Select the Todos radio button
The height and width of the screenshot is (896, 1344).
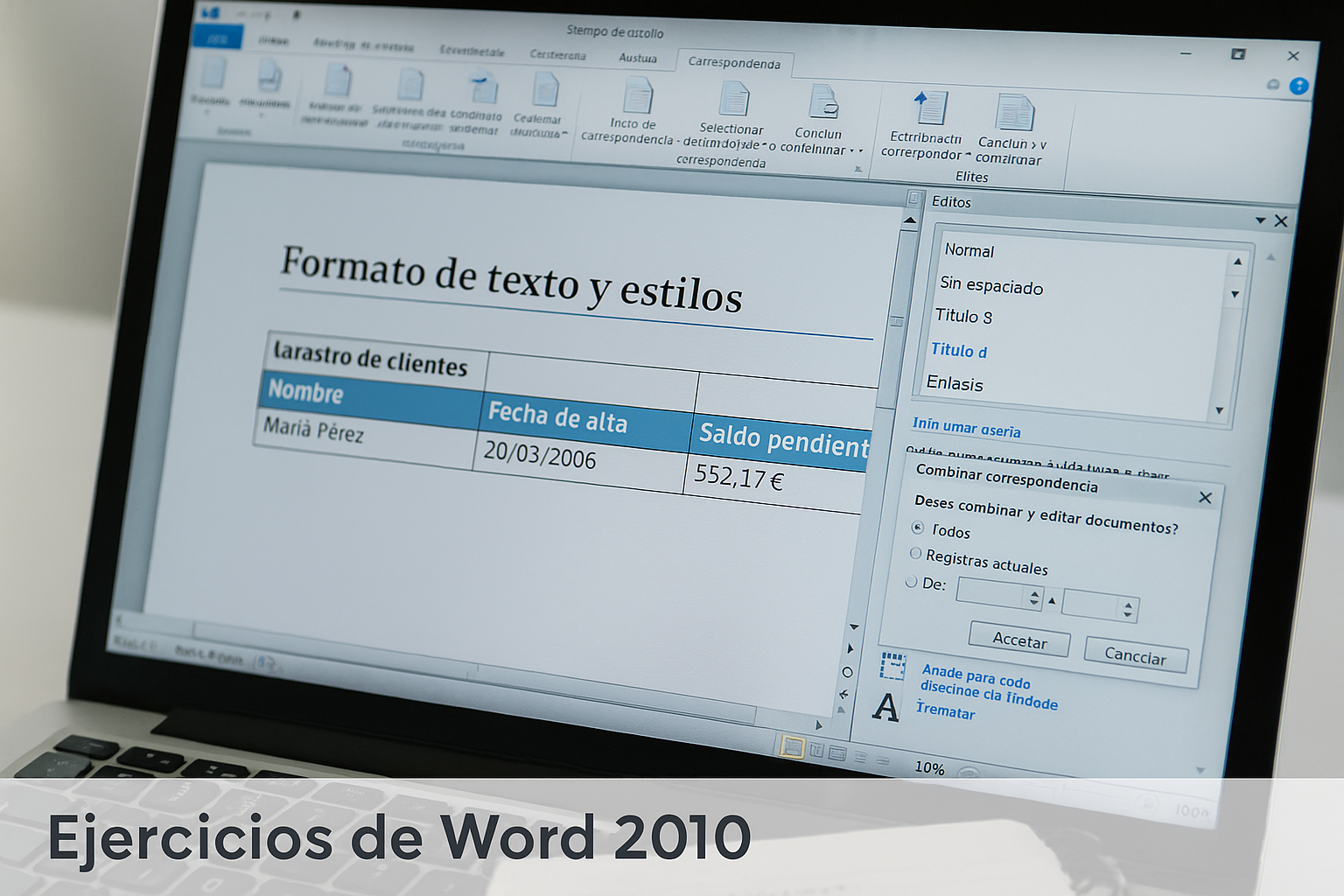pyautogui.click(x=917, y=528)
